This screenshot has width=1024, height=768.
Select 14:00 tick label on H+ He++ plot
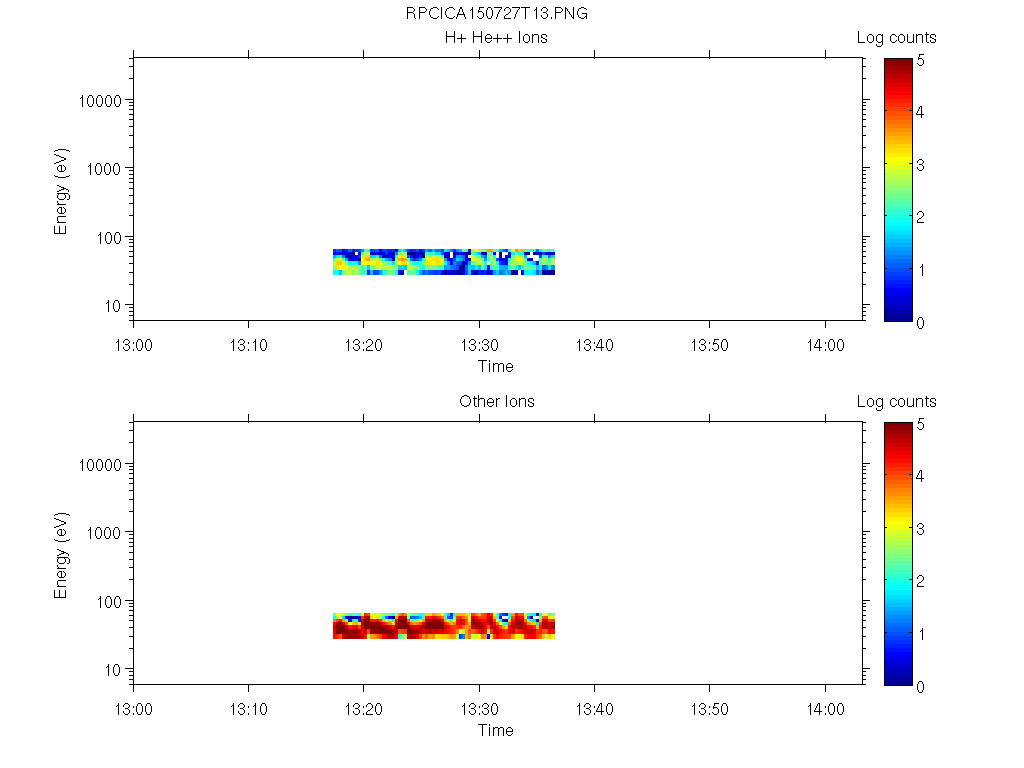point(825,345)
